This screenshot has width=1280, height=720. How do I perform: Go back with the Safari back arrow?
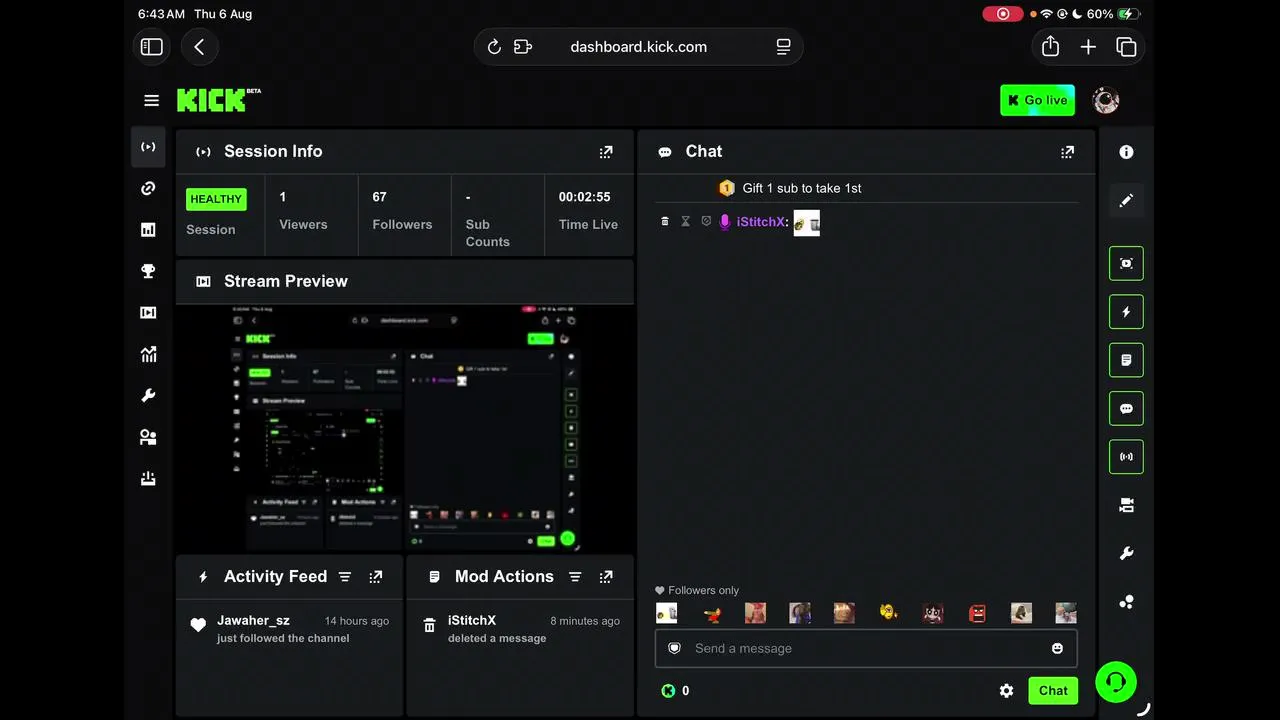pyautogui.click(x=199, y=47)
